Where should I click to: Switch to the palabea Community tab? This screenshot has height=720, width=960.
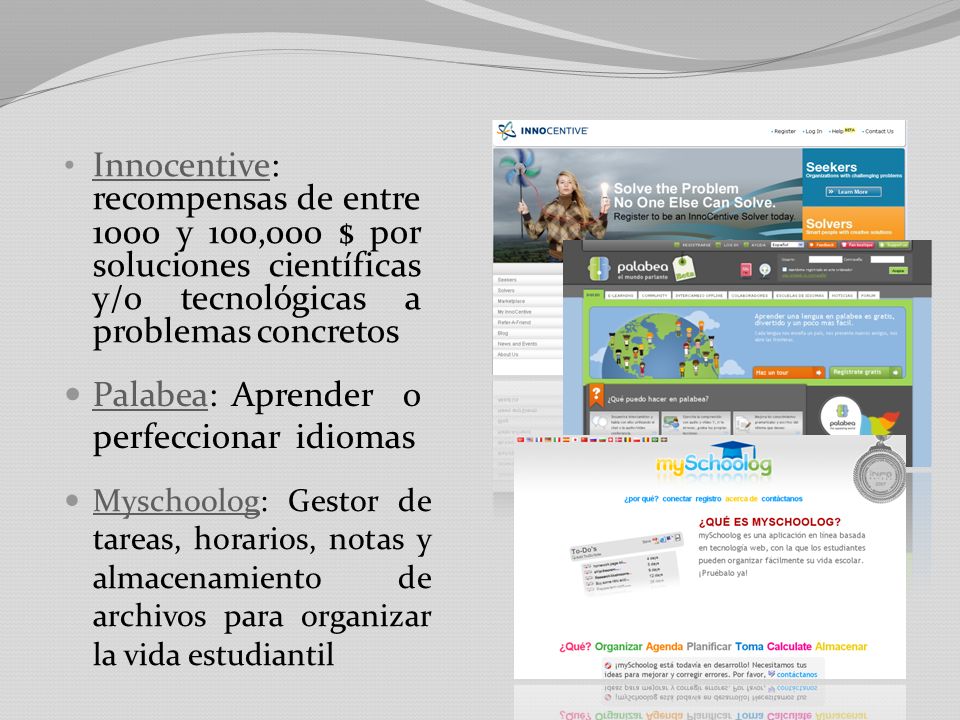click(x=654, y=295)
